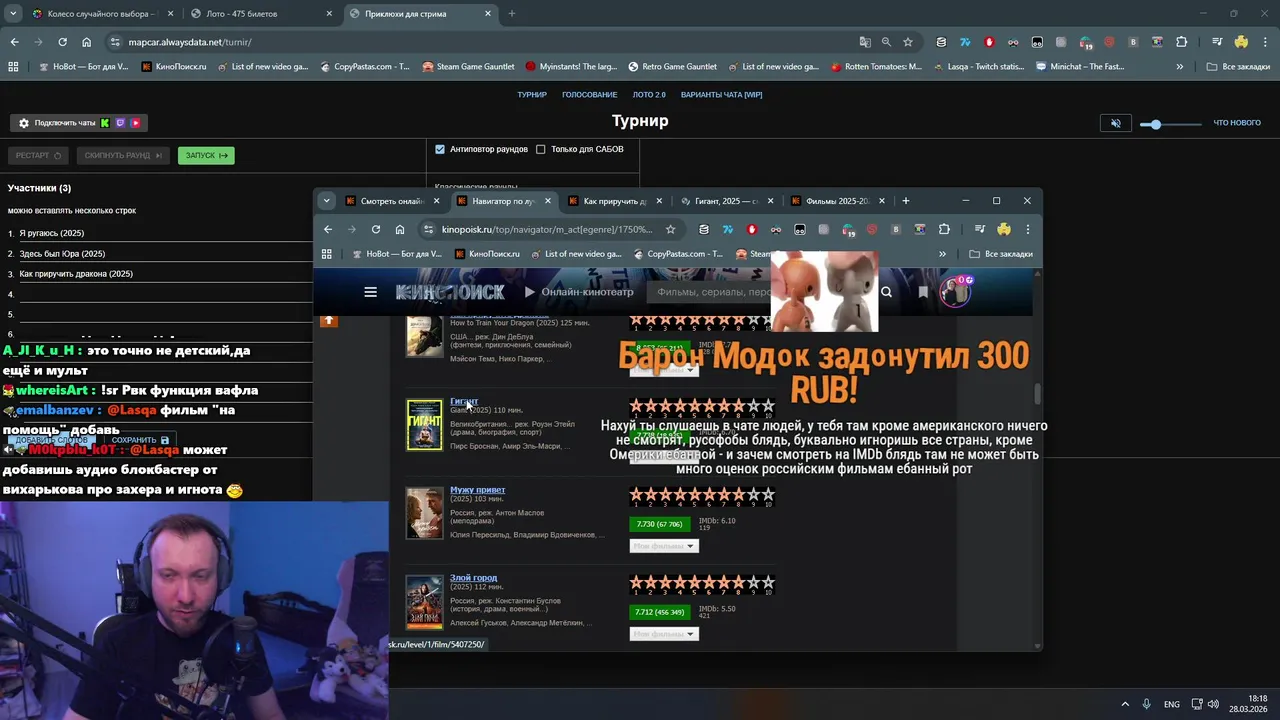Screen dimensions: 1280x720
Task: Click the green ЗАПУСК button
Action: click(x=206, y=155)
